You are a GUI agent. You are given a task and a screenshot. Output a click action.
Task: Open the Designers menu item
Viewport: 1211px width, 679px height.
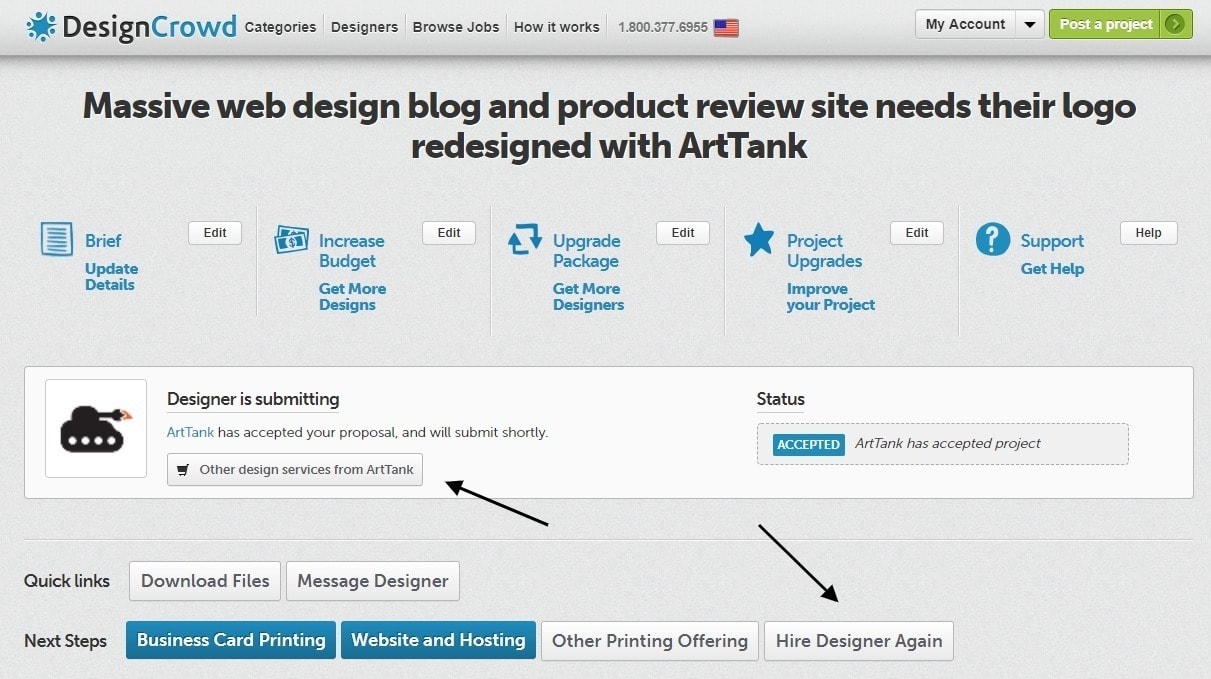coord(364,27)
